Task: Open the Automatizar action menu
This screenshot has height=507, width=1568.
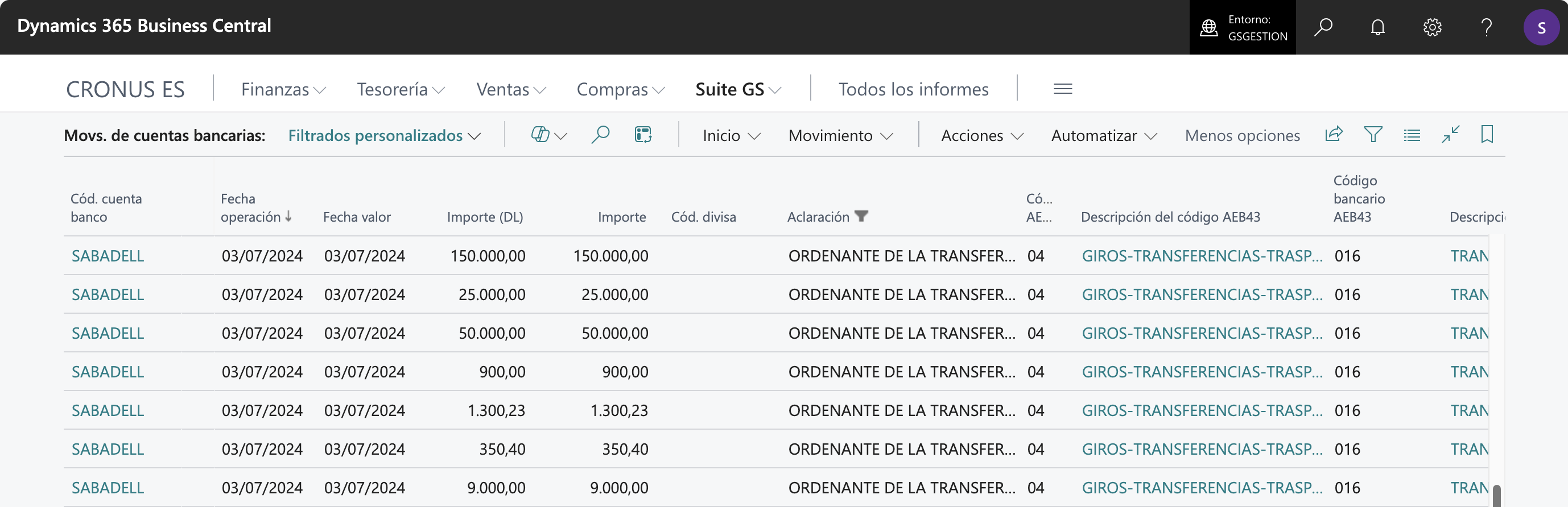Action: [x=1104, y=136]
